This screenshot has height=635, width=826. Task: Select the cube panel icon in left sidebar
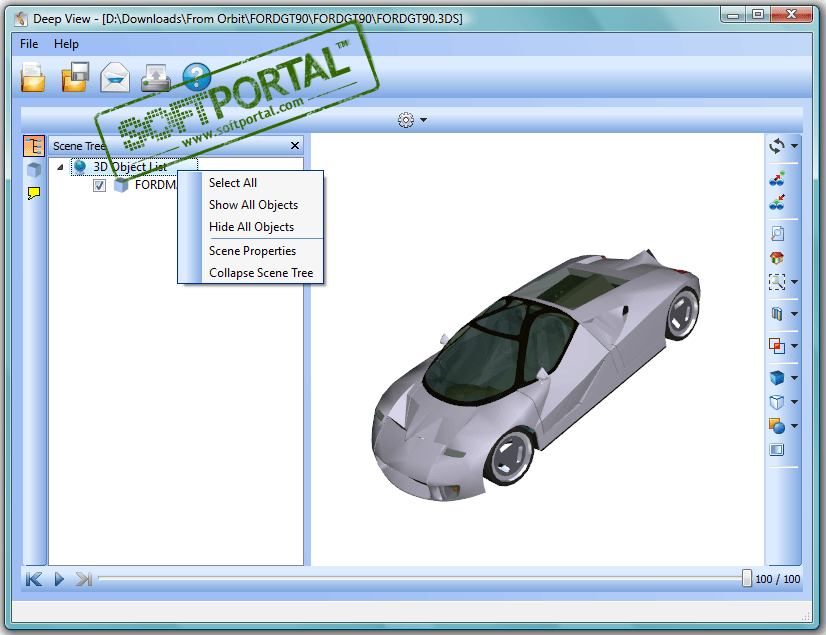(34, 170)
